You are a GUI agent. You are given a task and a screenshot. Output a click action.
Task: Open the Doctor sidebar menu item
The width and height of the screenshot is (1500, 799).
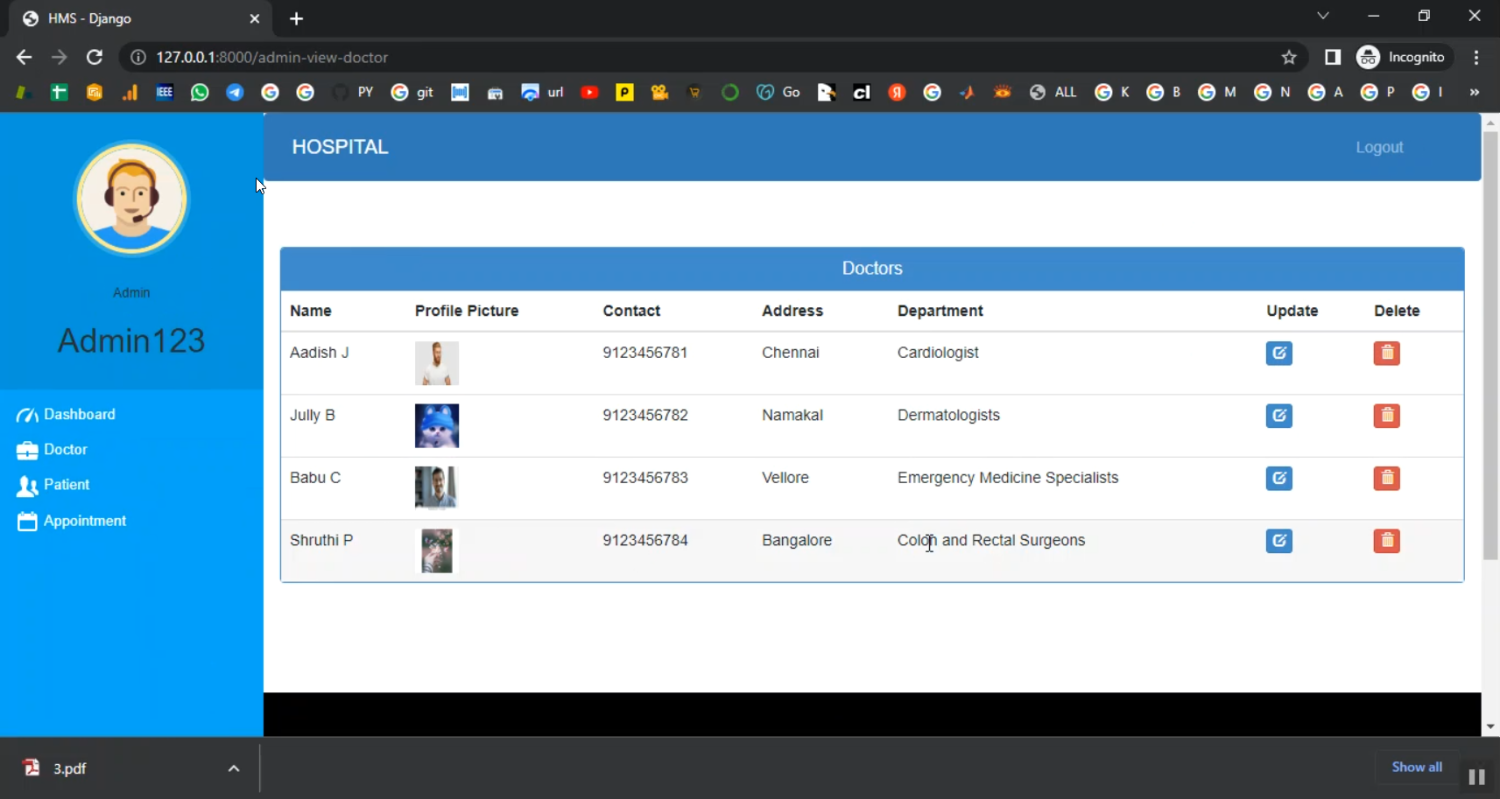65,449
